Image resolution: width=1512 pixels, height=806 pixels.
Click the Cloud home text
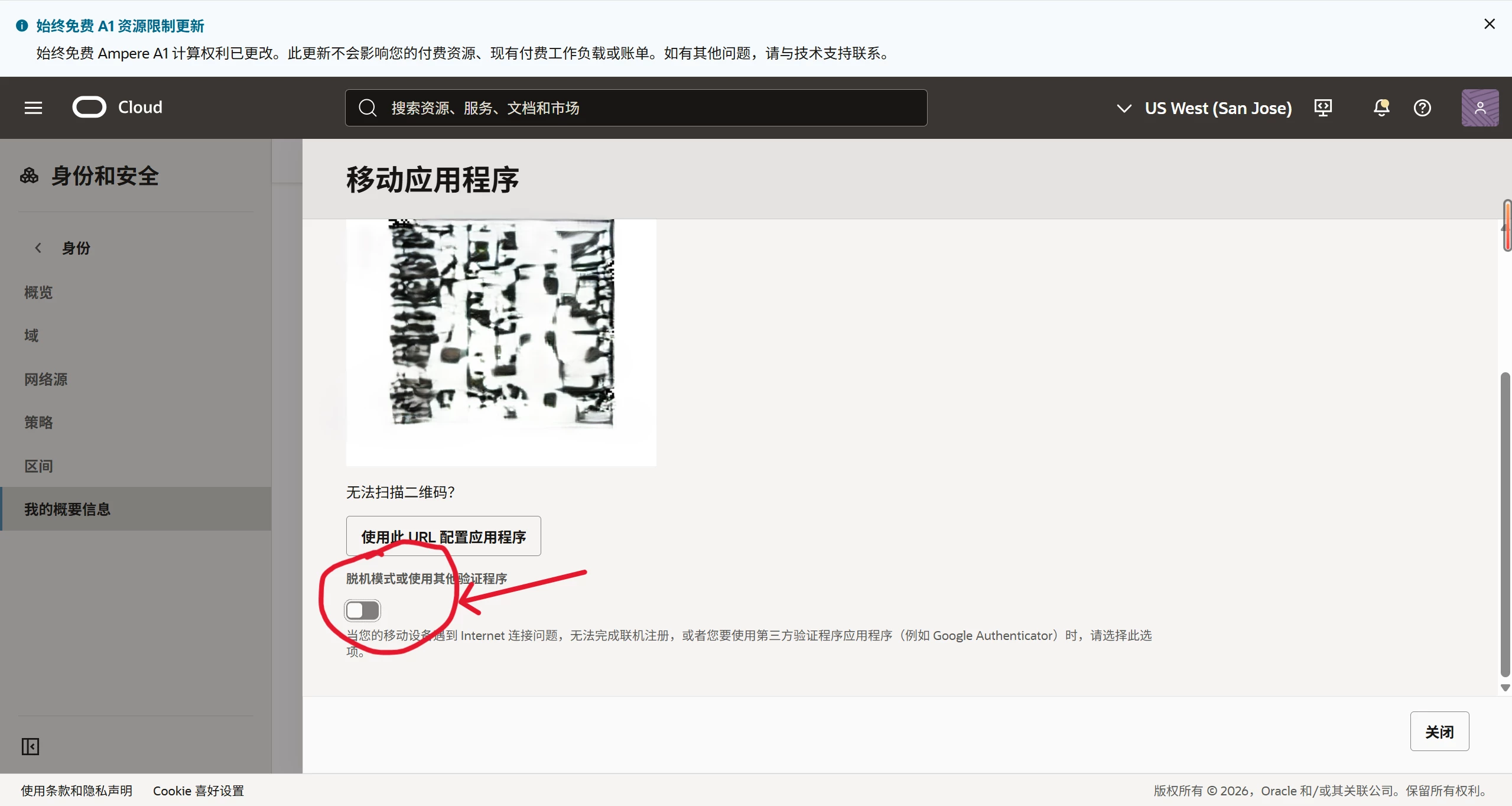(x=140, y=108)
